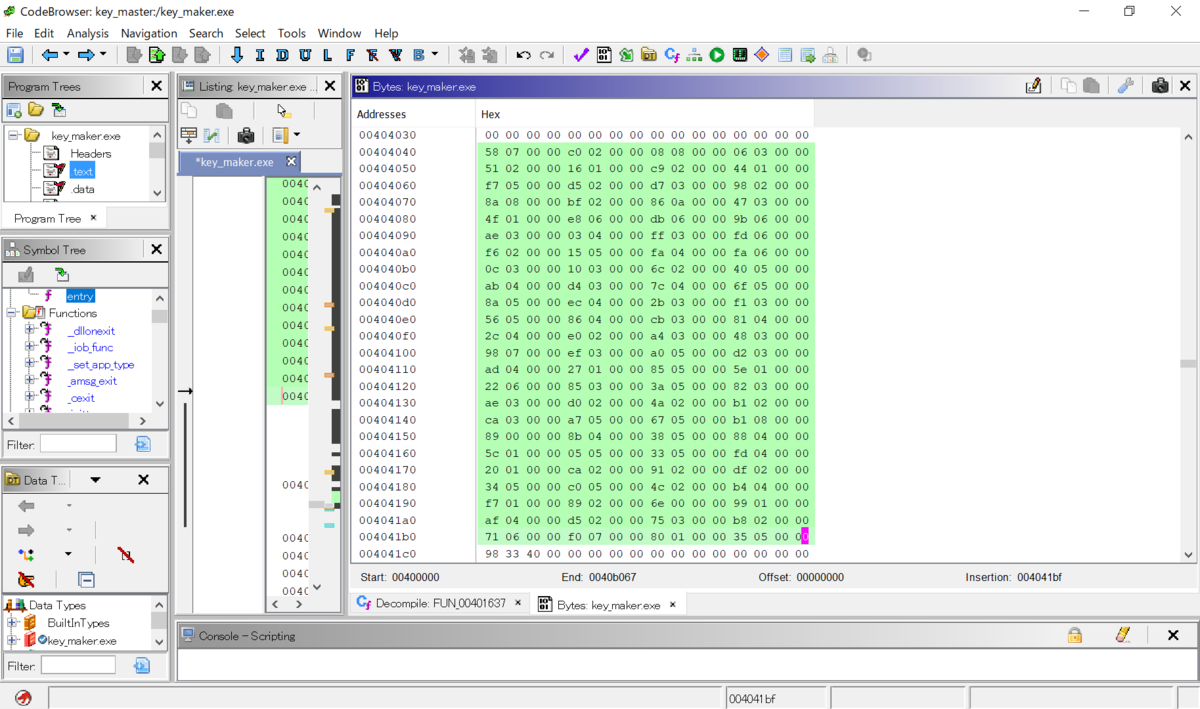Select the .data section in Program Tree
Image resolution: width=1200 pixels, height=709 pixels.
tap(83, 189)
